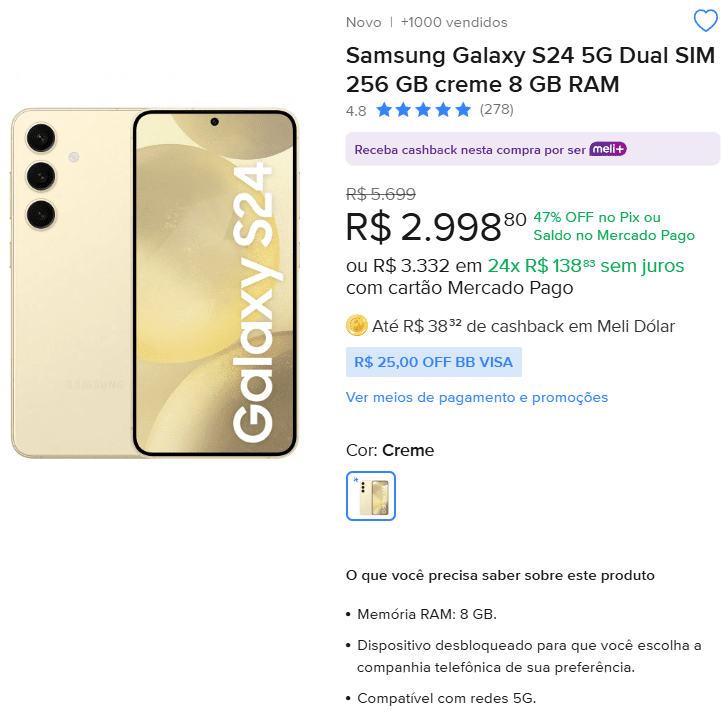Open Ver meios de pagamento e promoções link

(476, 397)
